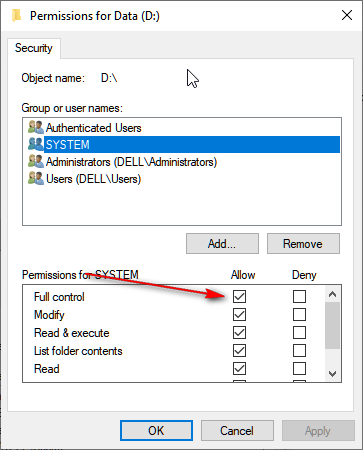Viewport: 363px width, 450px height.
Task: Click the Modify permission label
Action: (x=49, y=315)
